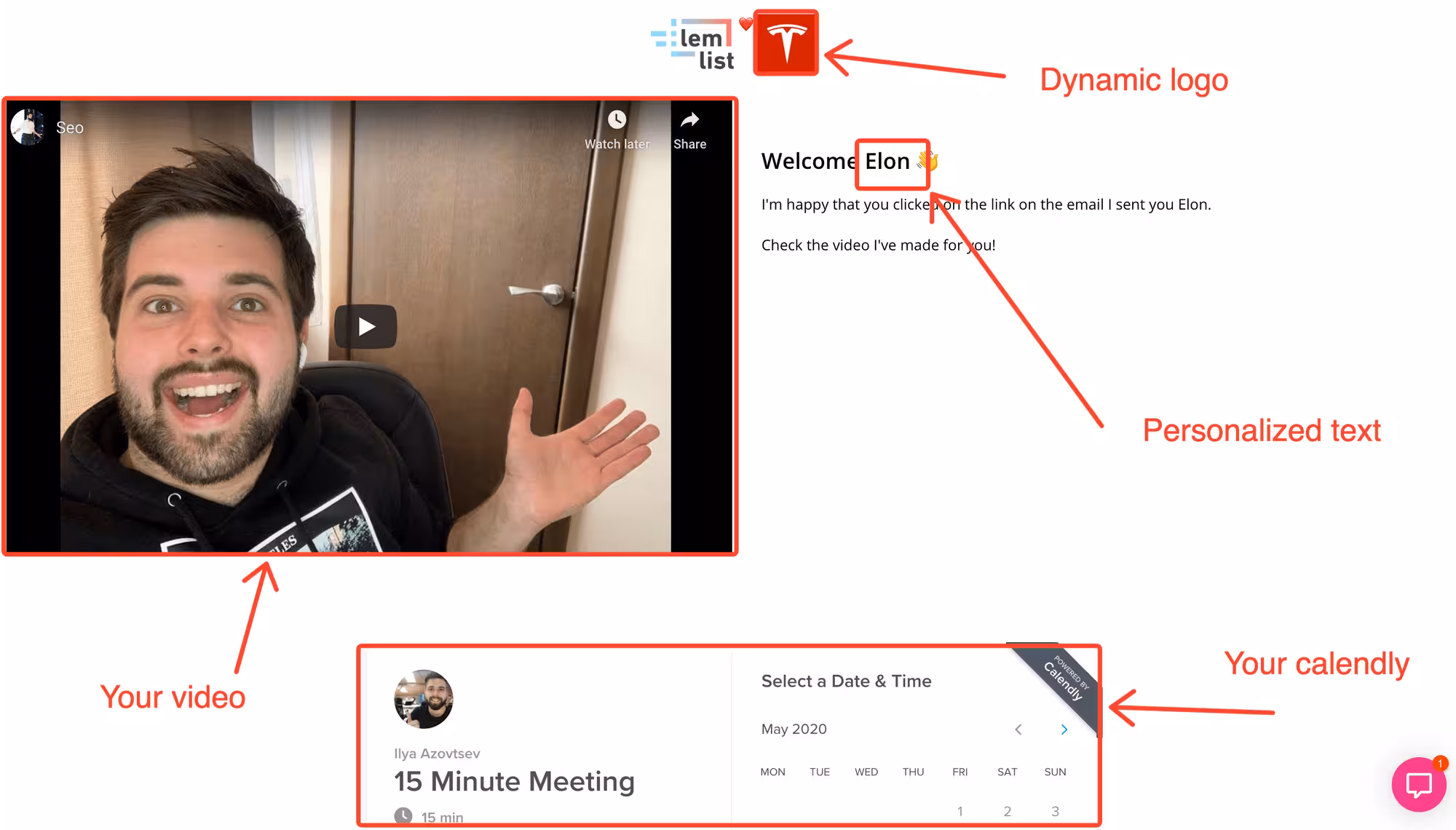Click the Watch later clock icon
1456x830 pixels.
617,120
